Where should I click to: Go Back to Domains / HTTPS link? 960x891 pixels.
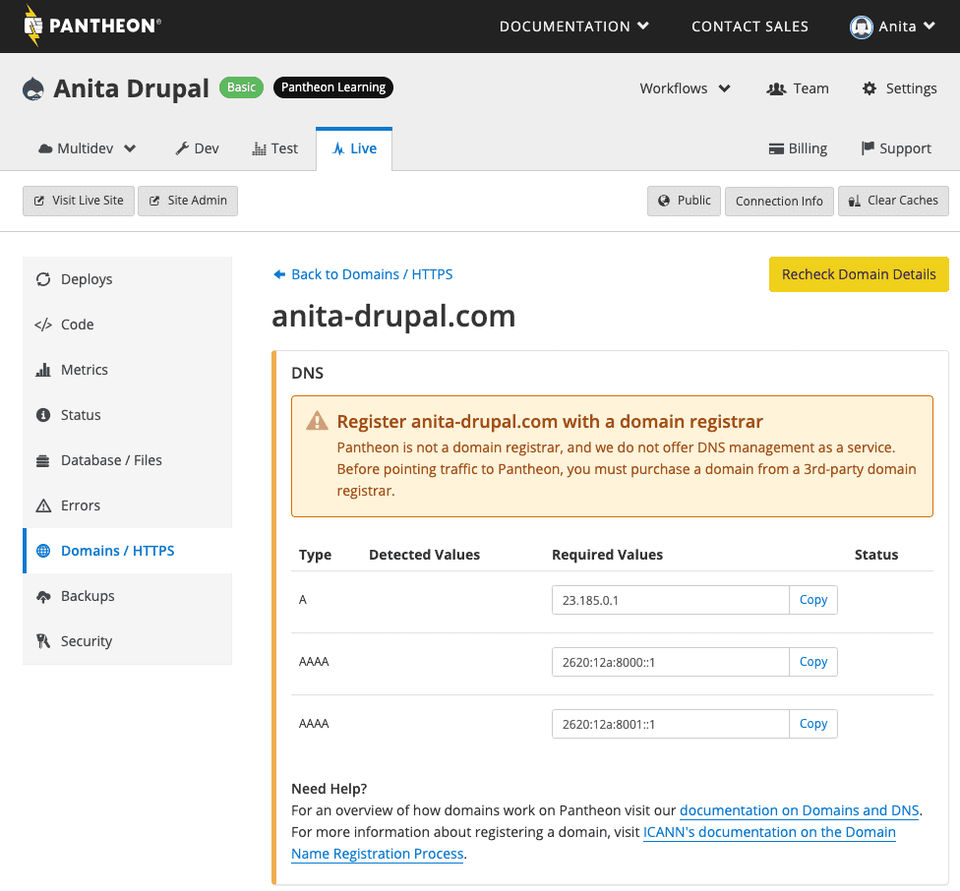363,274
